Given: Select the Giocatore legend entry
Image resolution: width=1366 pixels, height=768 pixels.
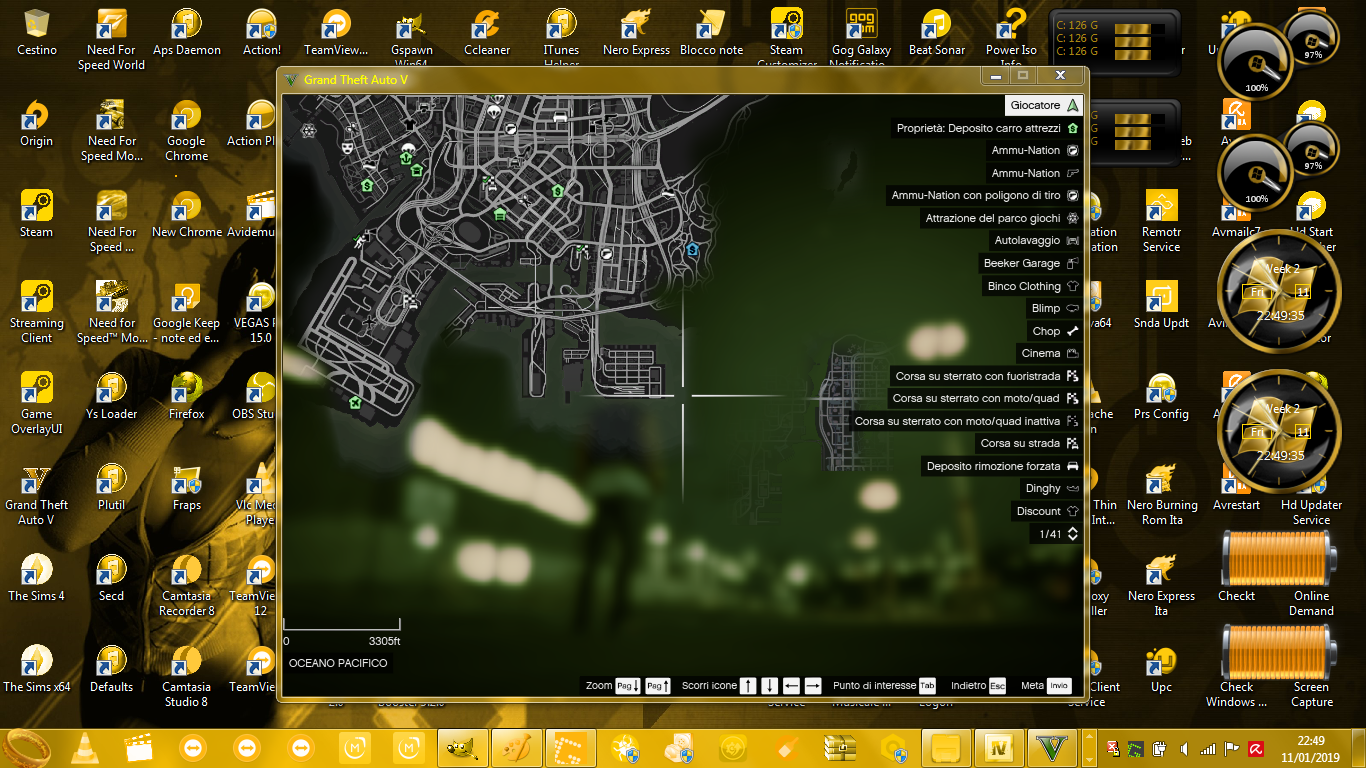Looking at the screenshot, I should [1044, 105].
